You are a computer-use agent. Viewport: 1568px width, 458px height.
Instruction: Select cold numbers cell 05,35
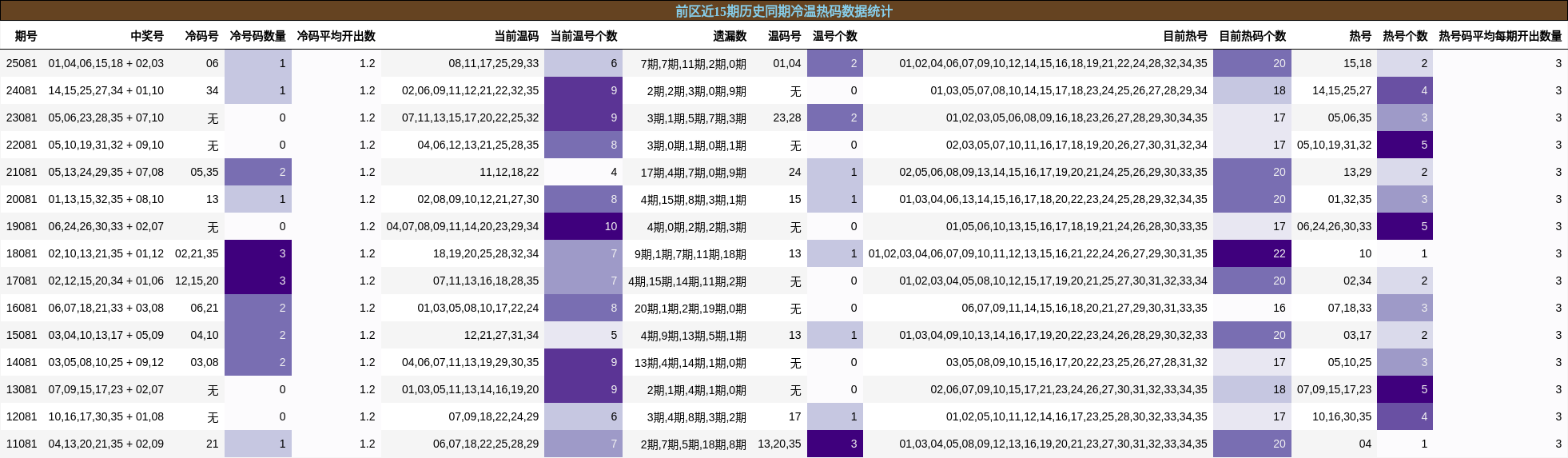point(205,172)
